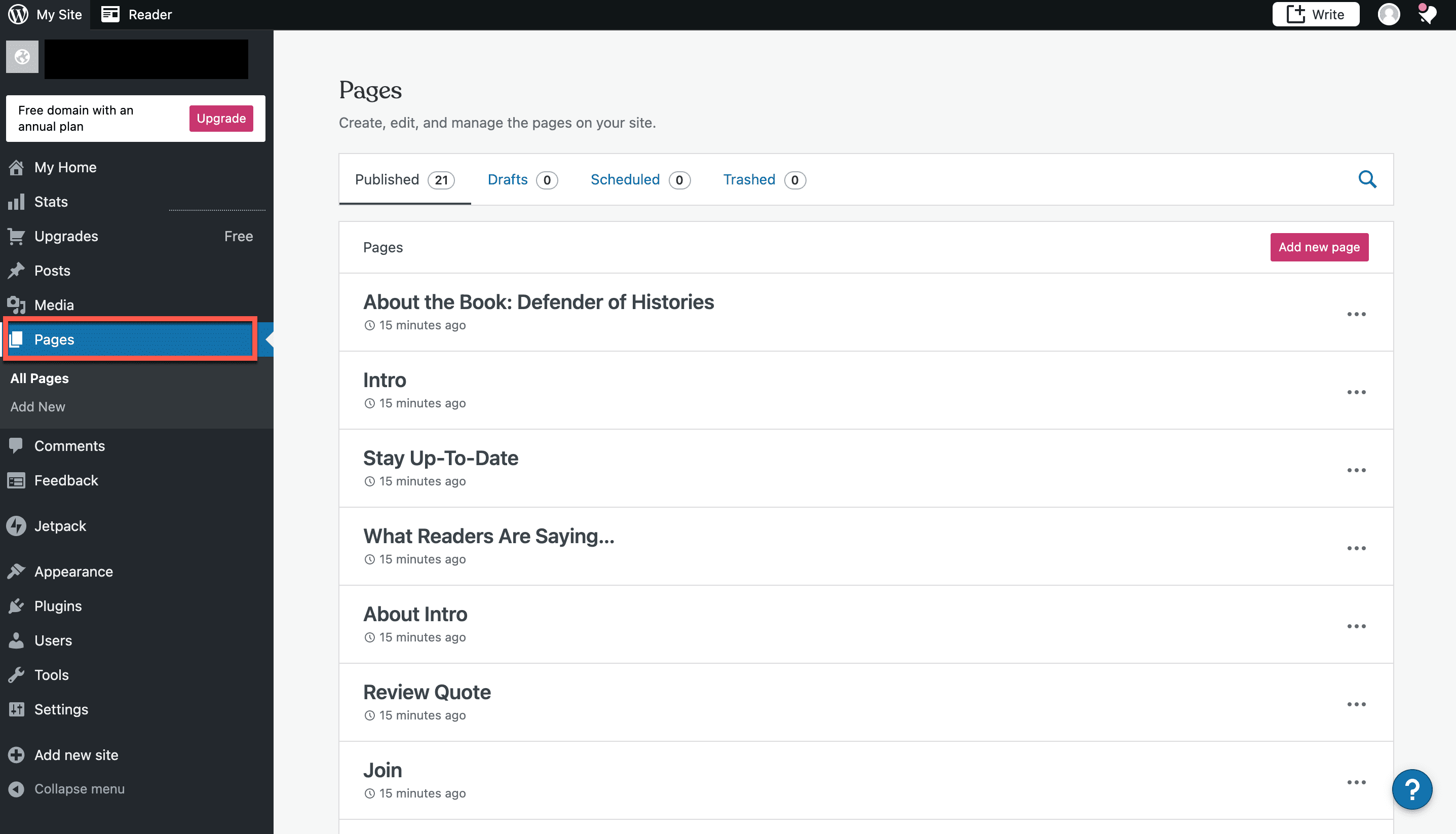Image resolution: width=1456 pixels, height=834 pixels.
Task: Open Stats in the sidebar
Action: 51,202
